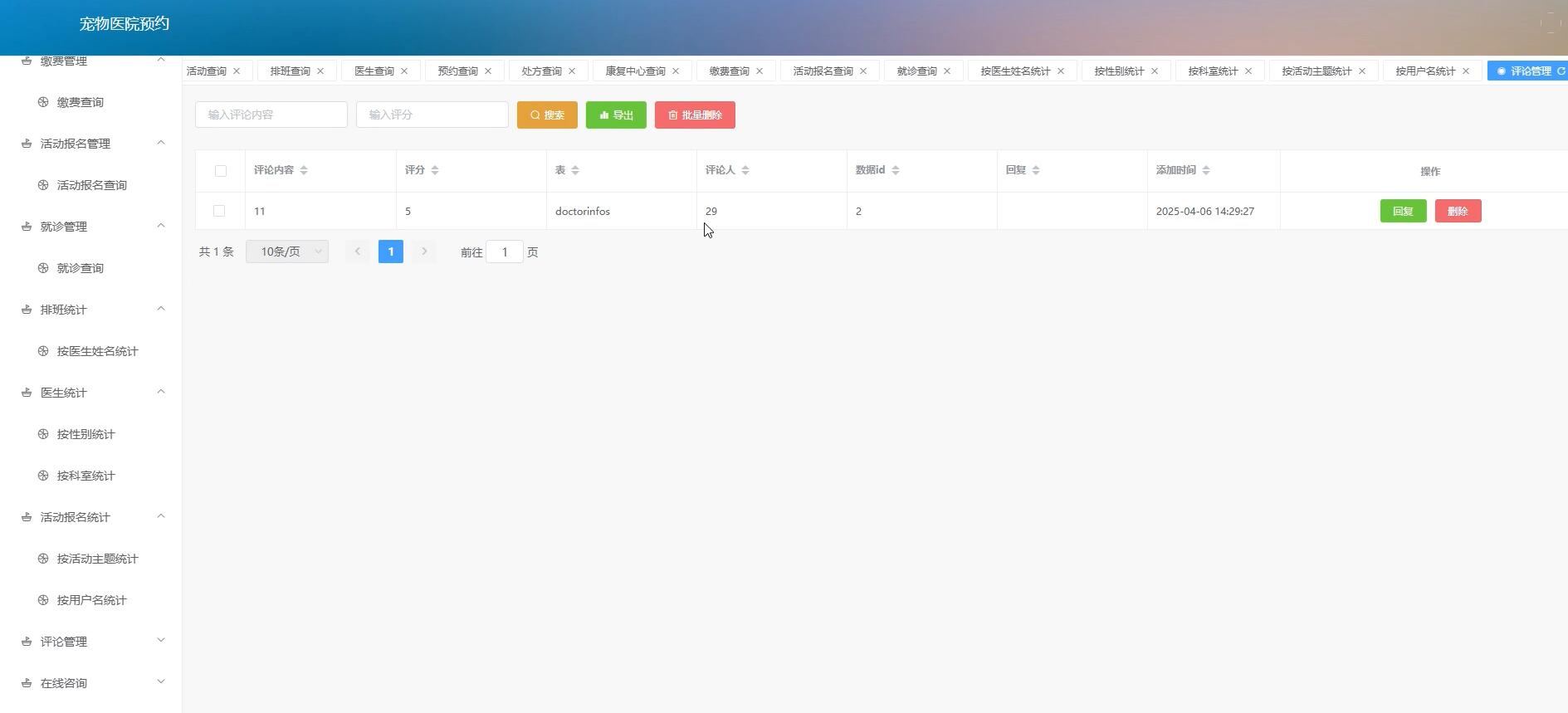Sort by 添加时间 column arrows
1568x713 pixels.
pos(1206,170)
